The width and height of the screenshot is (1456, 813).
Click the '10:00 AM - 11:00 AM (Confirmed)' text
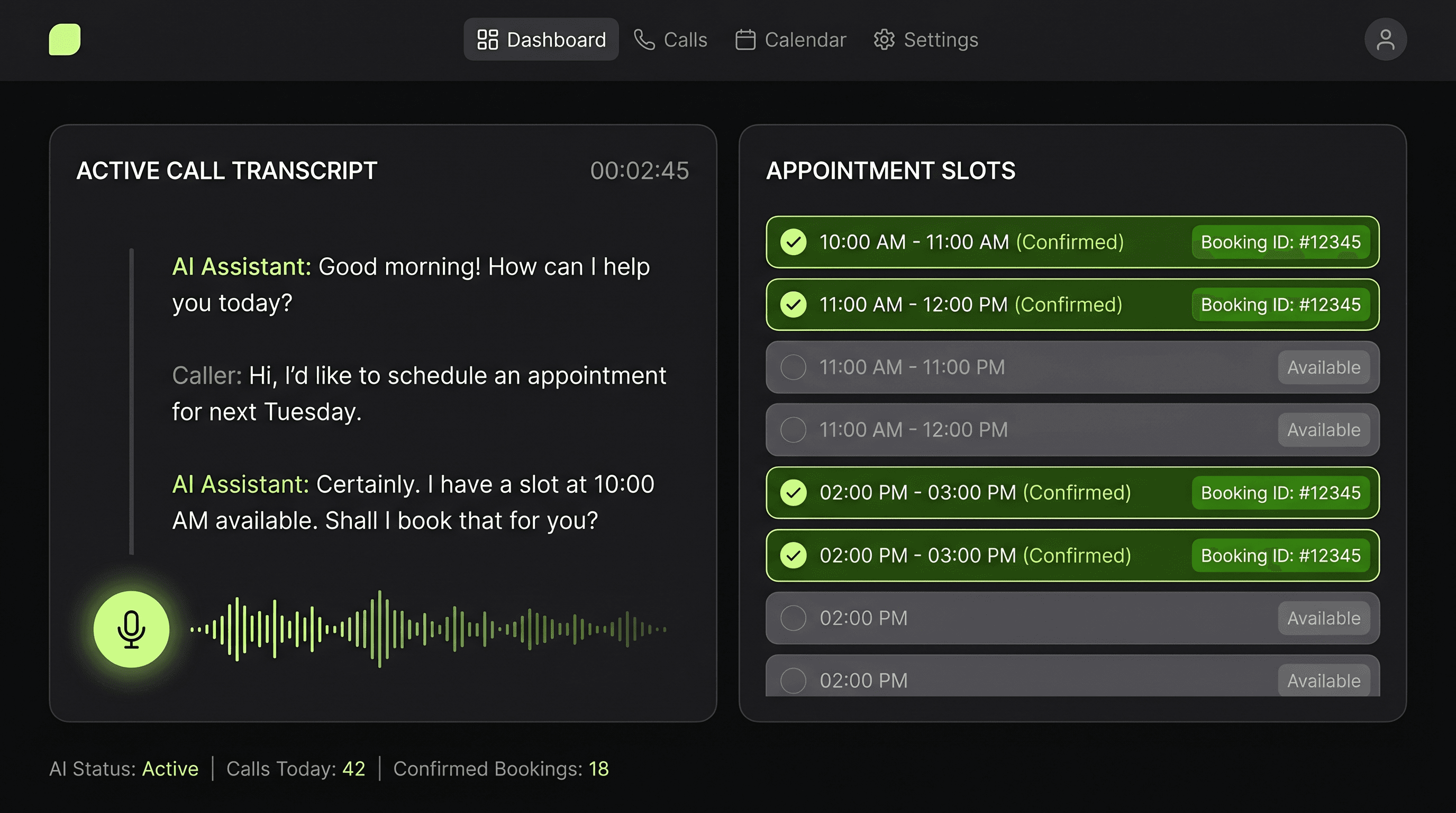click(x=971, y=242)
